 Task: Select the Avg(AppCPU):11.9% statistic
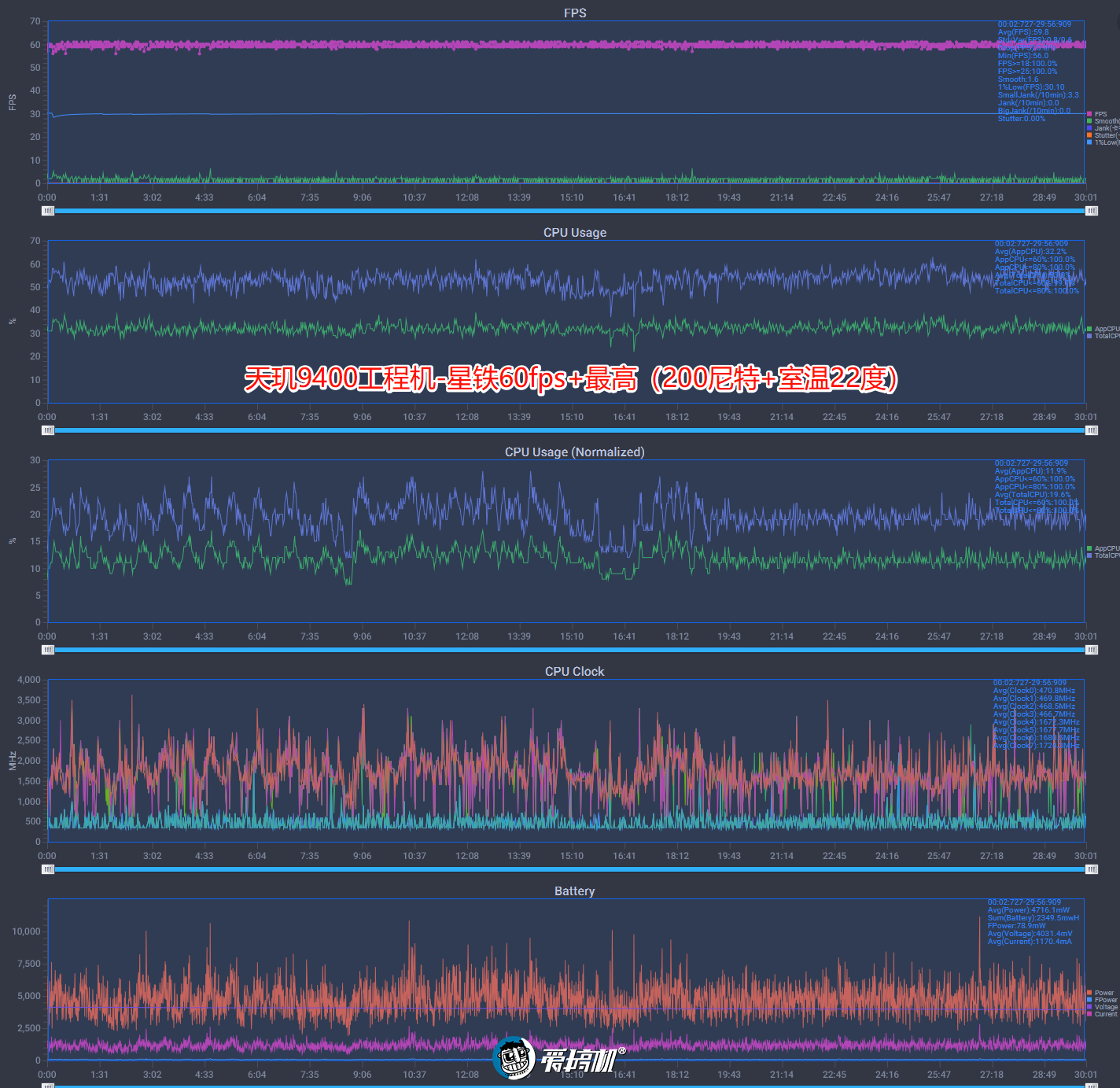tap(1030, 471)
